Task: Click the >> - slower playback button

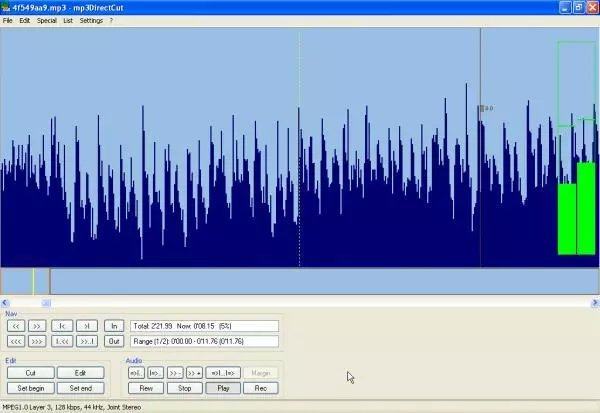Action: pos(175,373)
